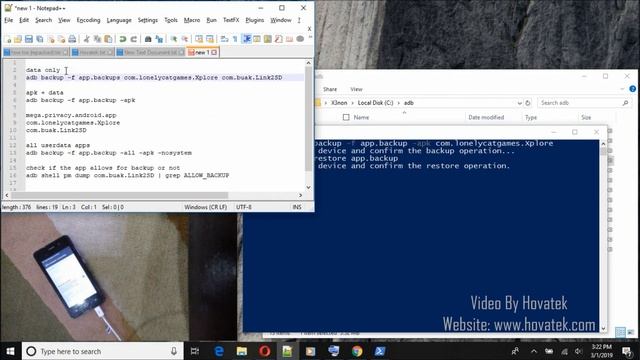This screenshot has width=640, height=360.
Task: Create a new file in Notepad++ toolbar
Action: pos(8,39)
